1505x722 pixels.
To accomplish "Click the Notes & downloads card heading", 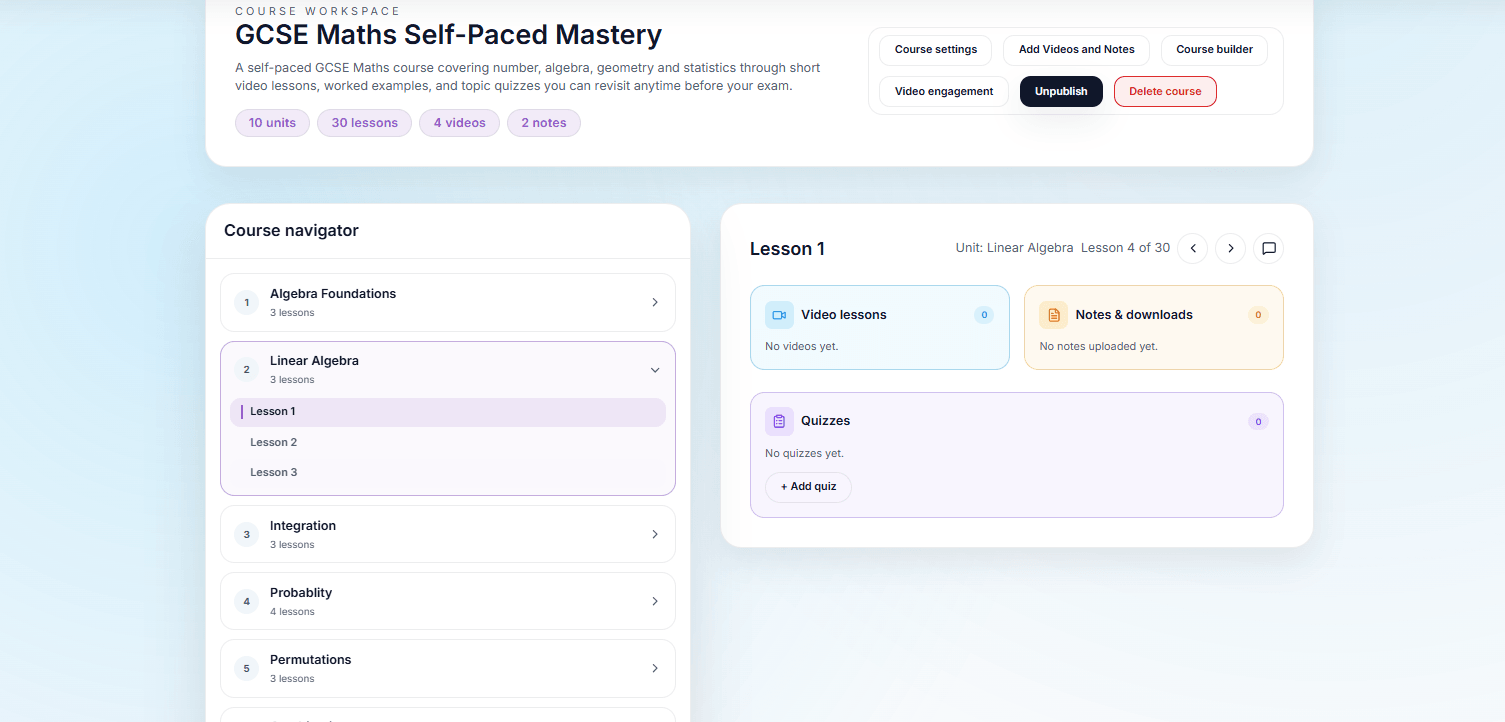I will pos(1134,315).
